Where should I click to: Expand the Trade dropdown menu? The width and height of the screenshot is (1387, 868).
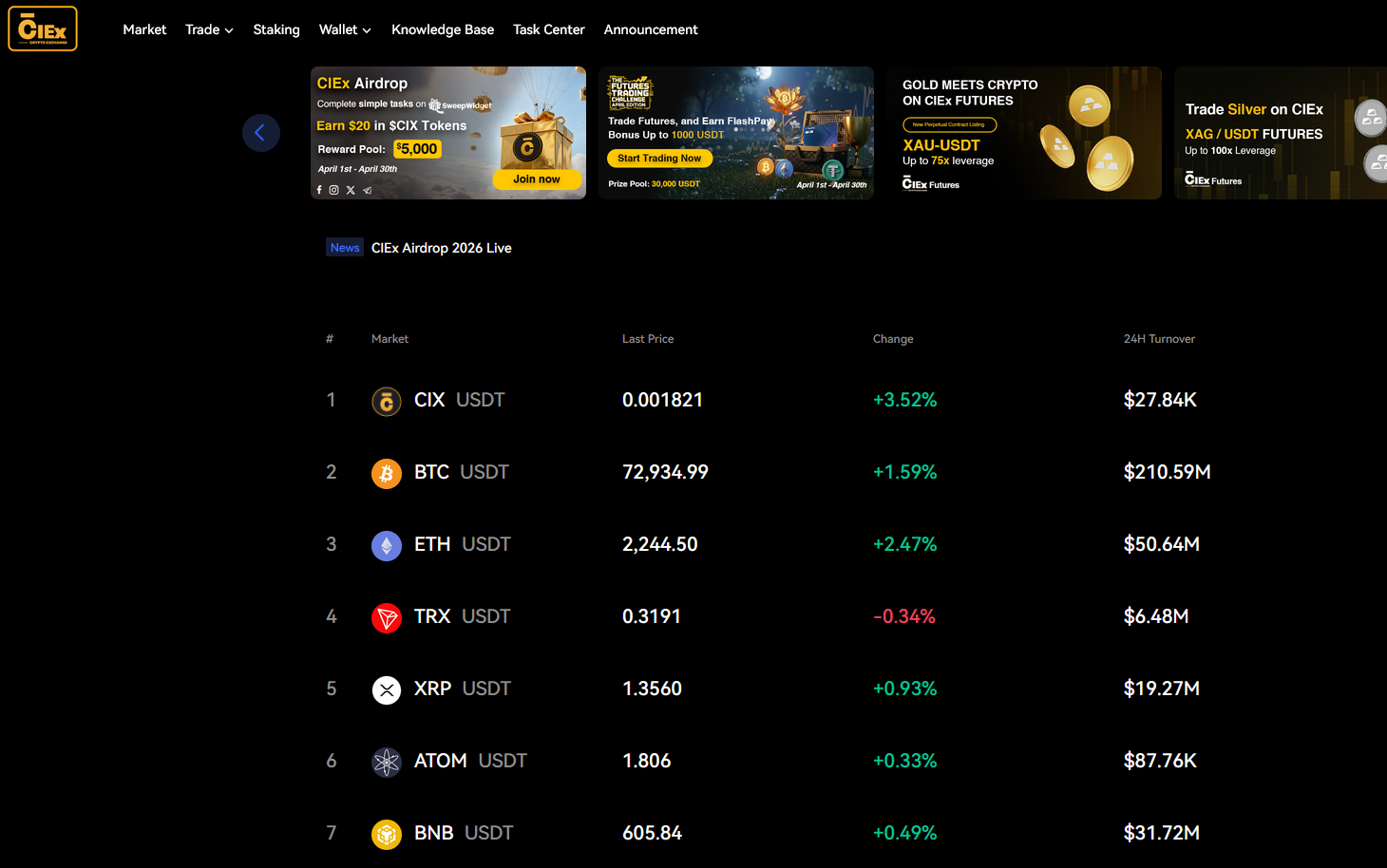click(x=209, y=29)
